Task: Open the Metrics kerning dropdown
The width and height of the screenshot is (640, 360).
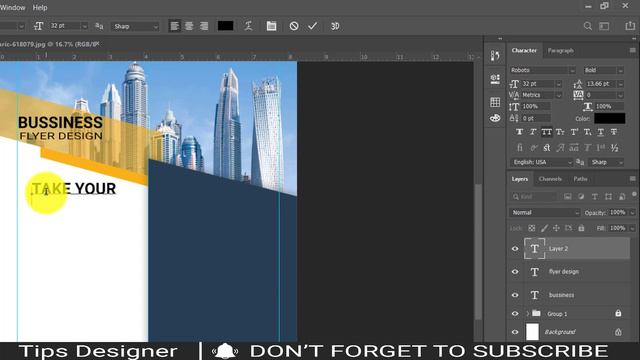Action: [558, 95]
